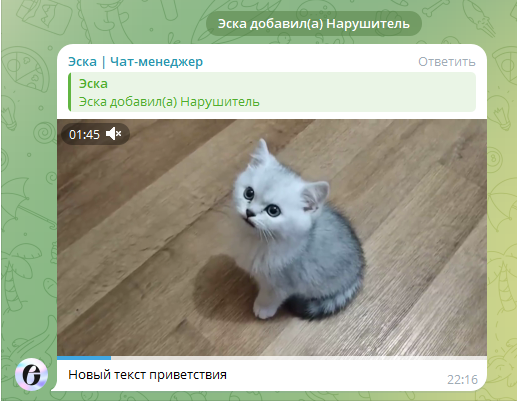517x401 pixels.
Task: Open the Эска bot avatar
Action: pyautogui.click(x=31, y=374)
